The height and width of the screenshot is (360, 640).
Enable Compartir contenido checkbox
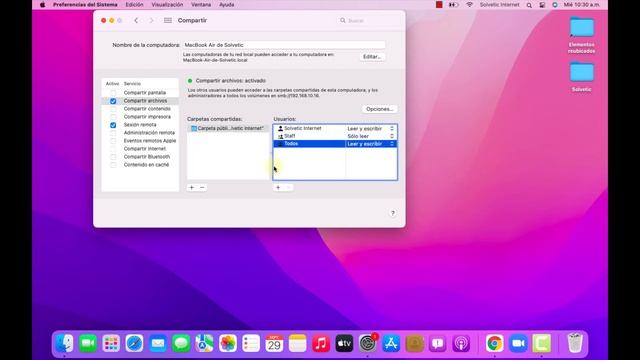113,109
